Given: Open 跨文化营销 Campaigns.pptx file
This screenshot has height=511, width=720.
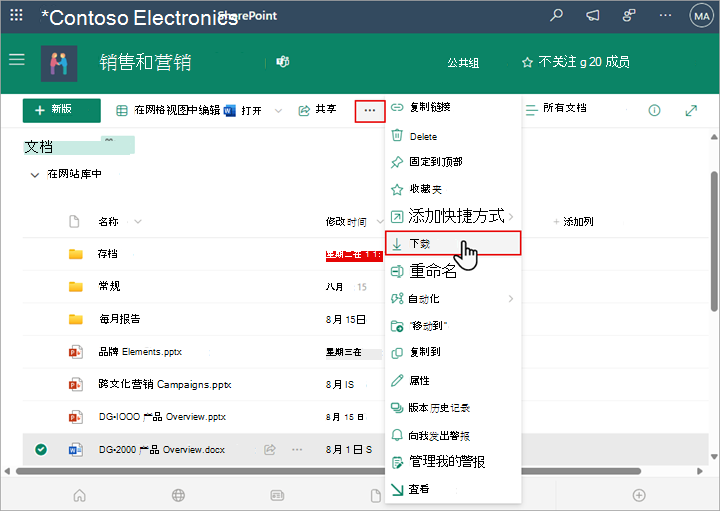Looking at the screenshot, I should tap(165, 384).
